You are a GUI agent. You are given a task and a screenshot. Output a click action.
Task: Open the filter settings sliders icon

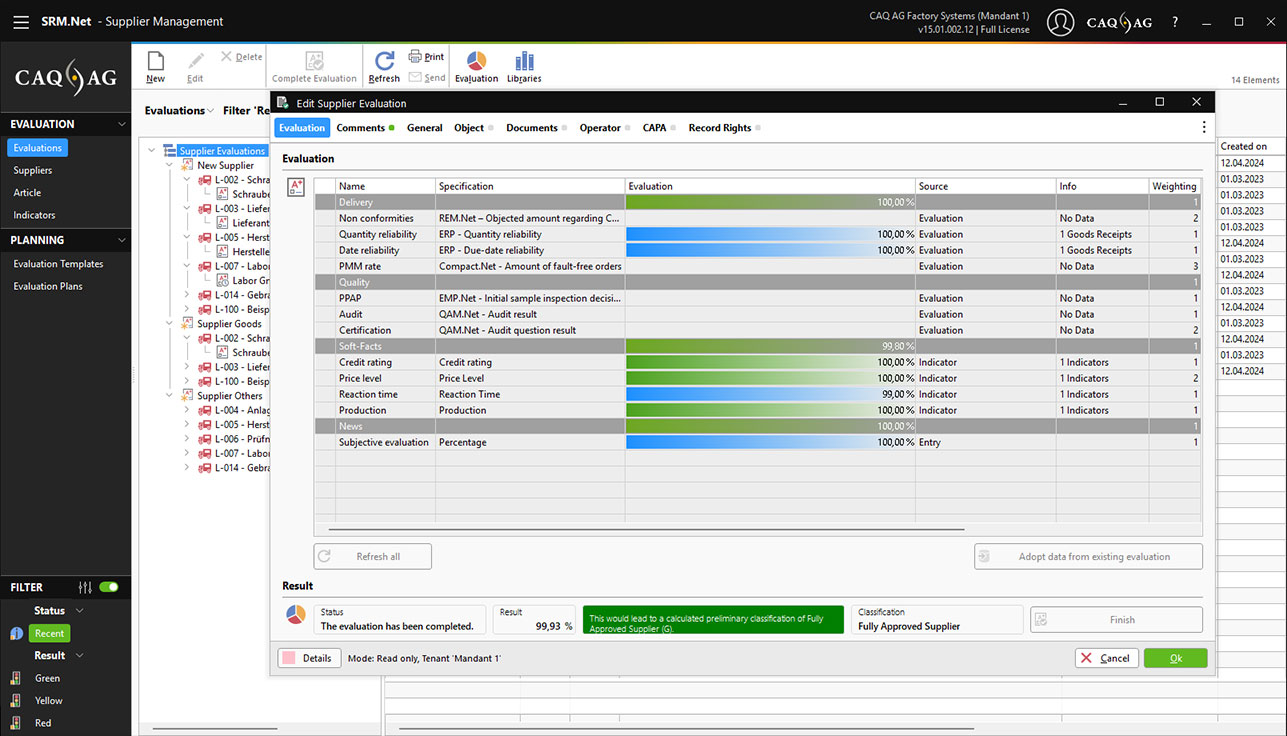click(x=85, y=587)
